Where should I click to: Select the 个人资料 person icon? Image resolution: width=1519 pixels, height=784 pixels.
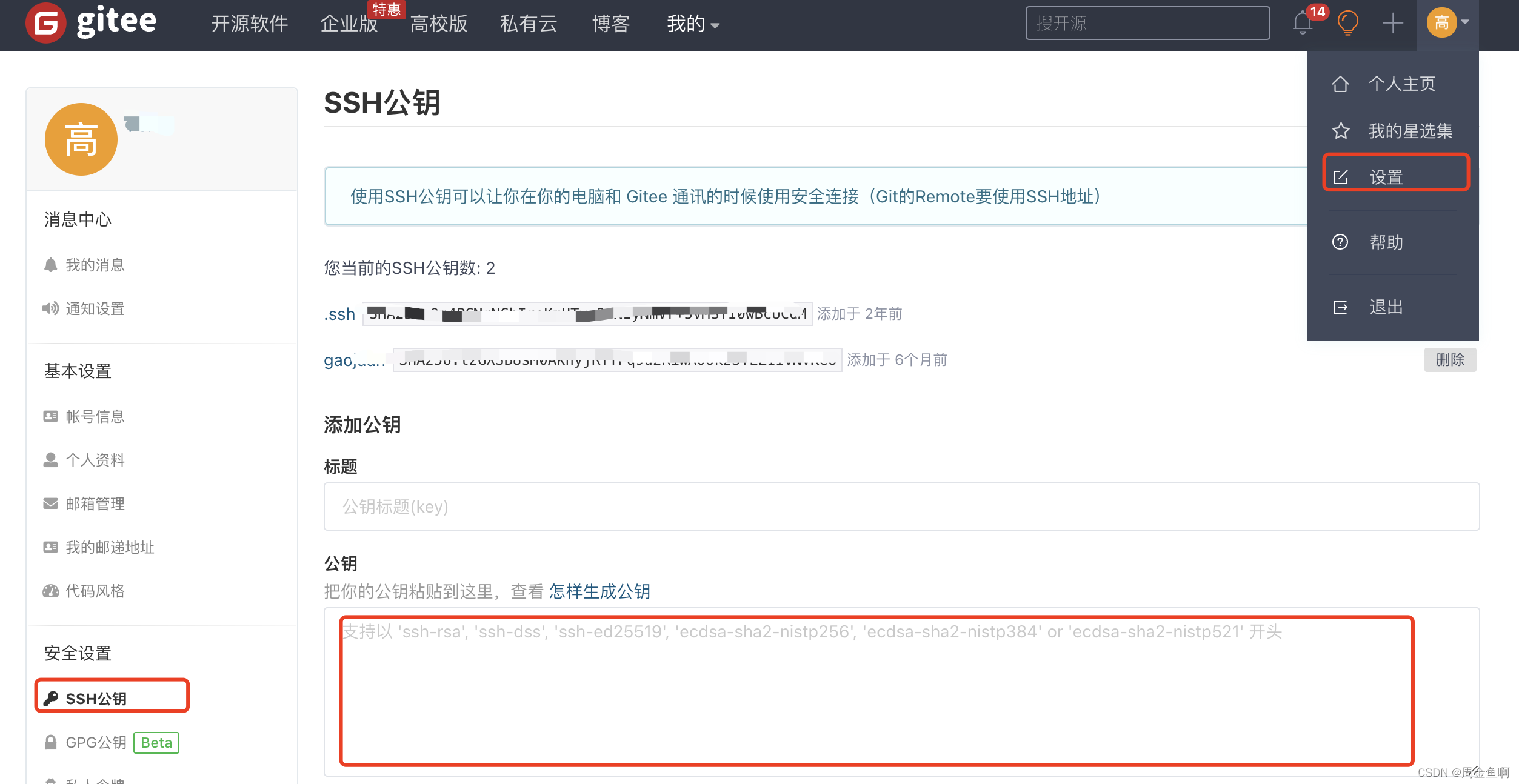(50, 460)
